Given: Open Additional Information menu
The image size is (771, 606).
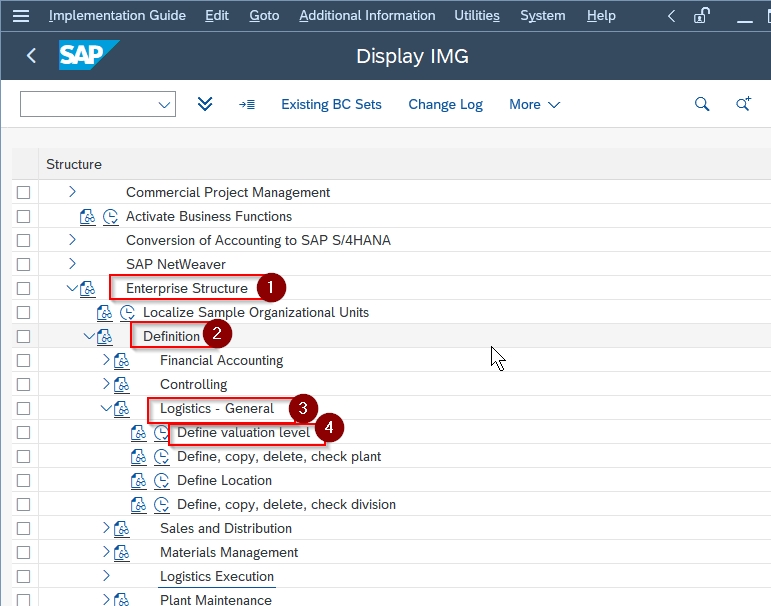Looking at the screenshot, I should (x=367, y=16).
